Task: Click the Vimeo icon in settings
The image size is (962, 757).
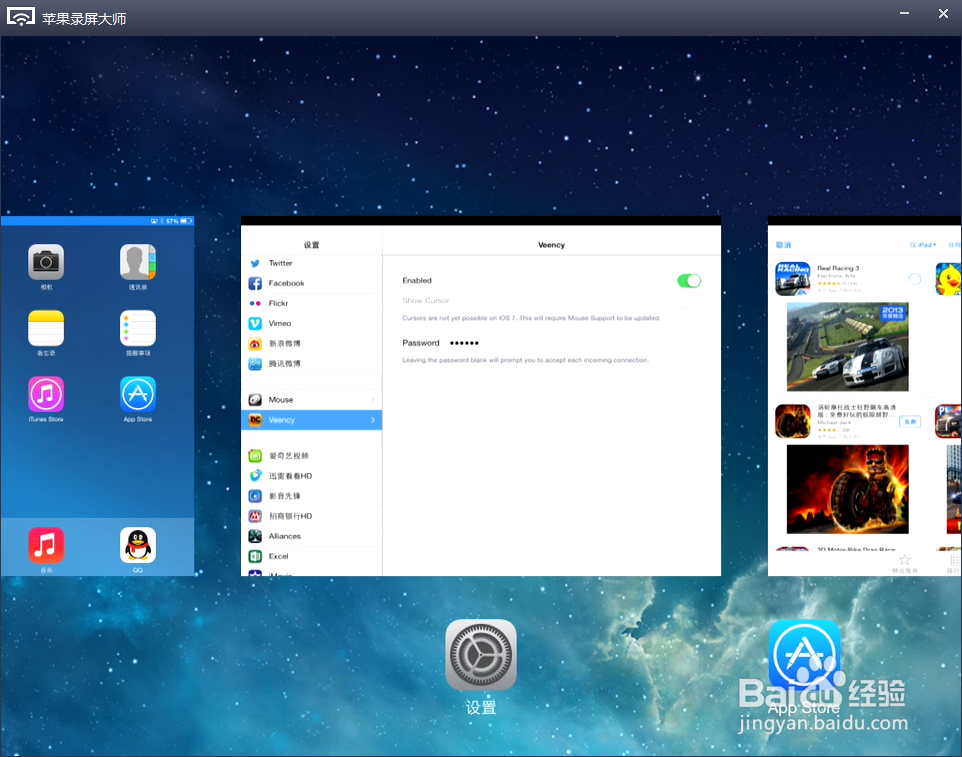Action: (x=255, y=323)
